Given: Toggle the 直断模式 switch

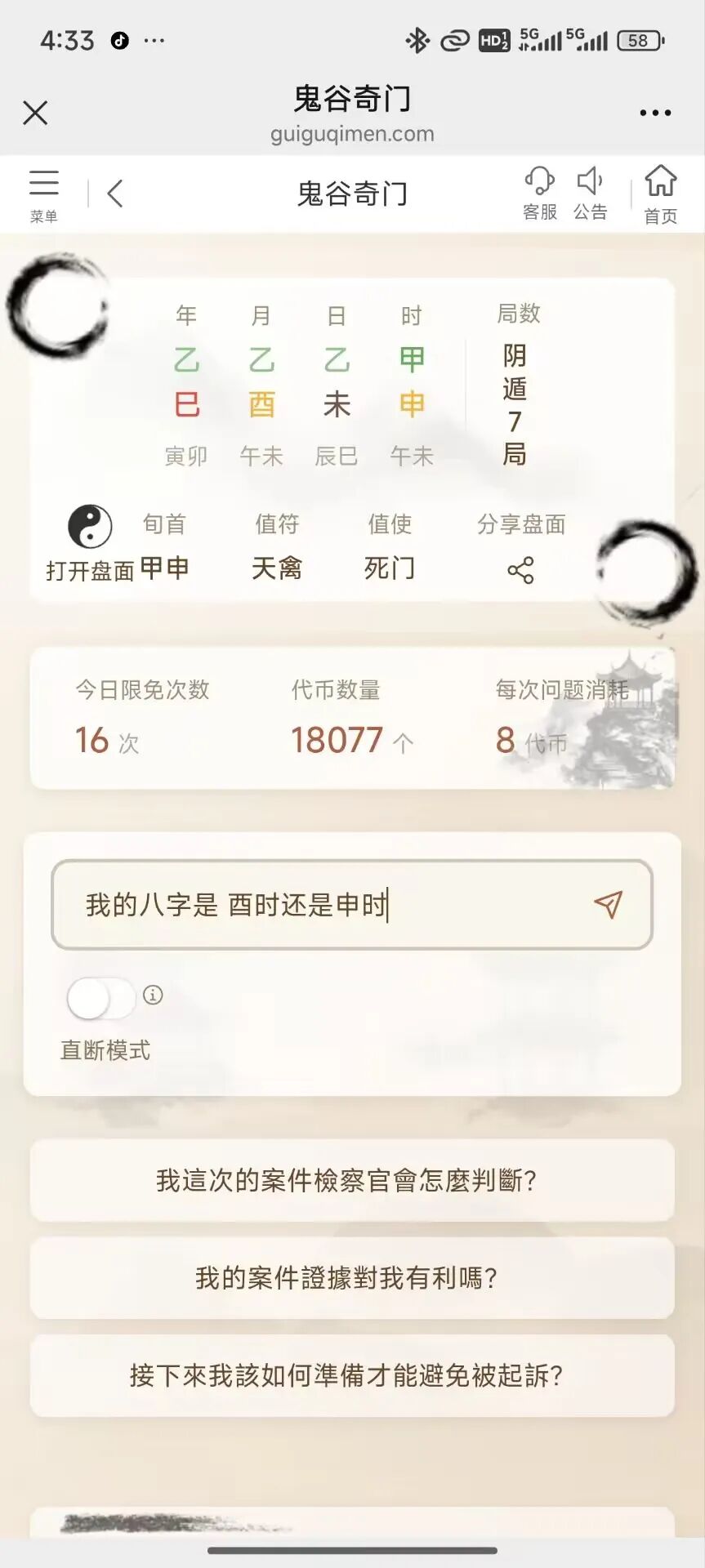Looking at the screenshot, I should point(101,998).
